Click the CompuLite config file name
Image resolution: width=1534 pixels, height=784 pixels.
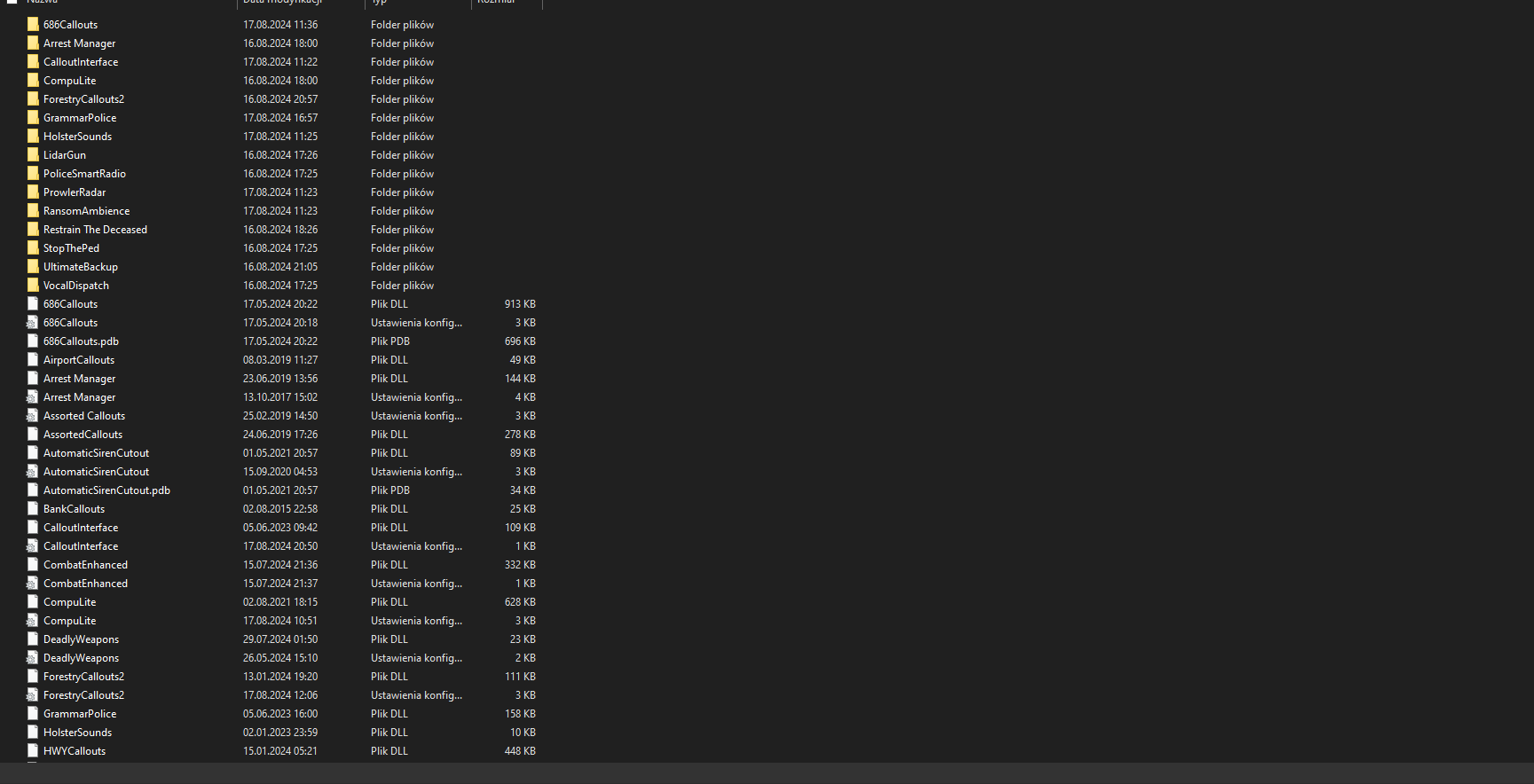(x=69, y=621)
